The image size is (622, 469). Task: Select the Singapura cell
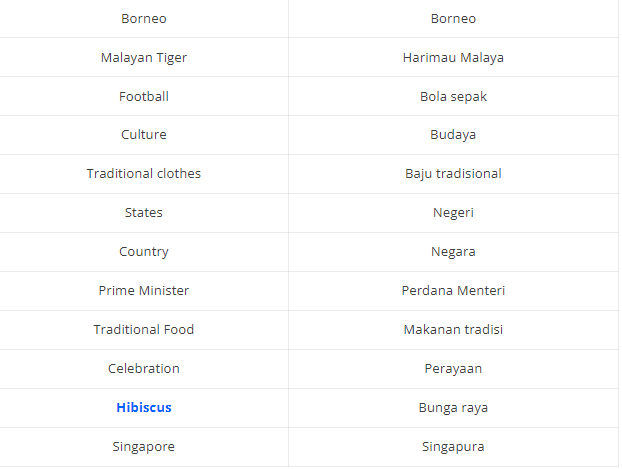[453, 446]
